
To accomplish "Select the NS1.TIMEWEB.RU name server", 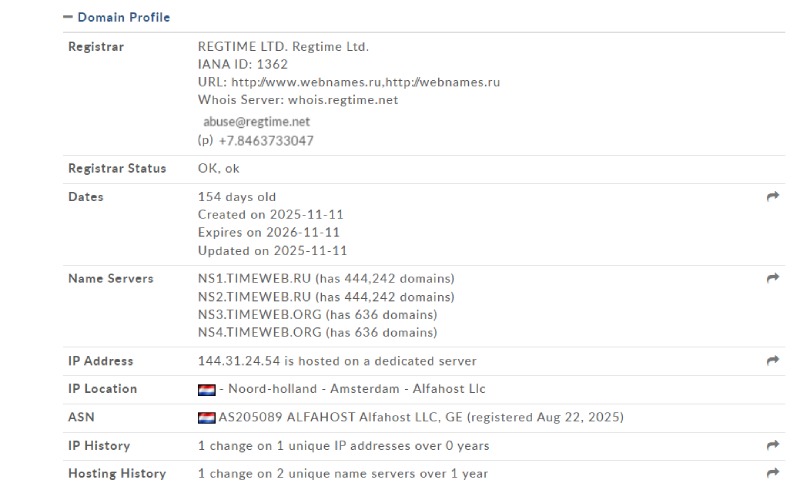I will click(254, 278).
